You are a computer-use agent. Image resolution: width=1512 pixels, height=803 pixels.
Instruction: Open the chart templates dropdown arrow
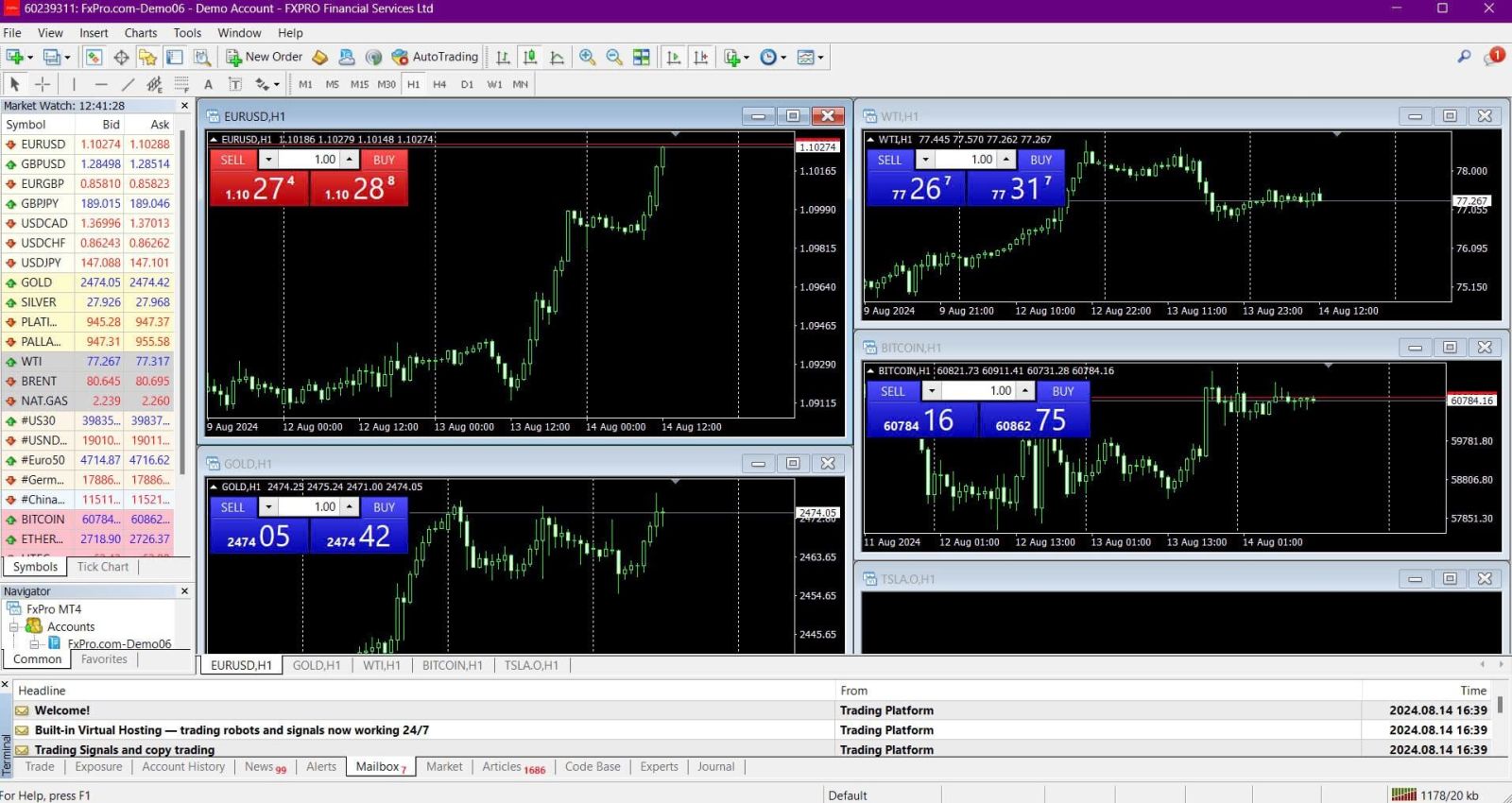(820, 58)
